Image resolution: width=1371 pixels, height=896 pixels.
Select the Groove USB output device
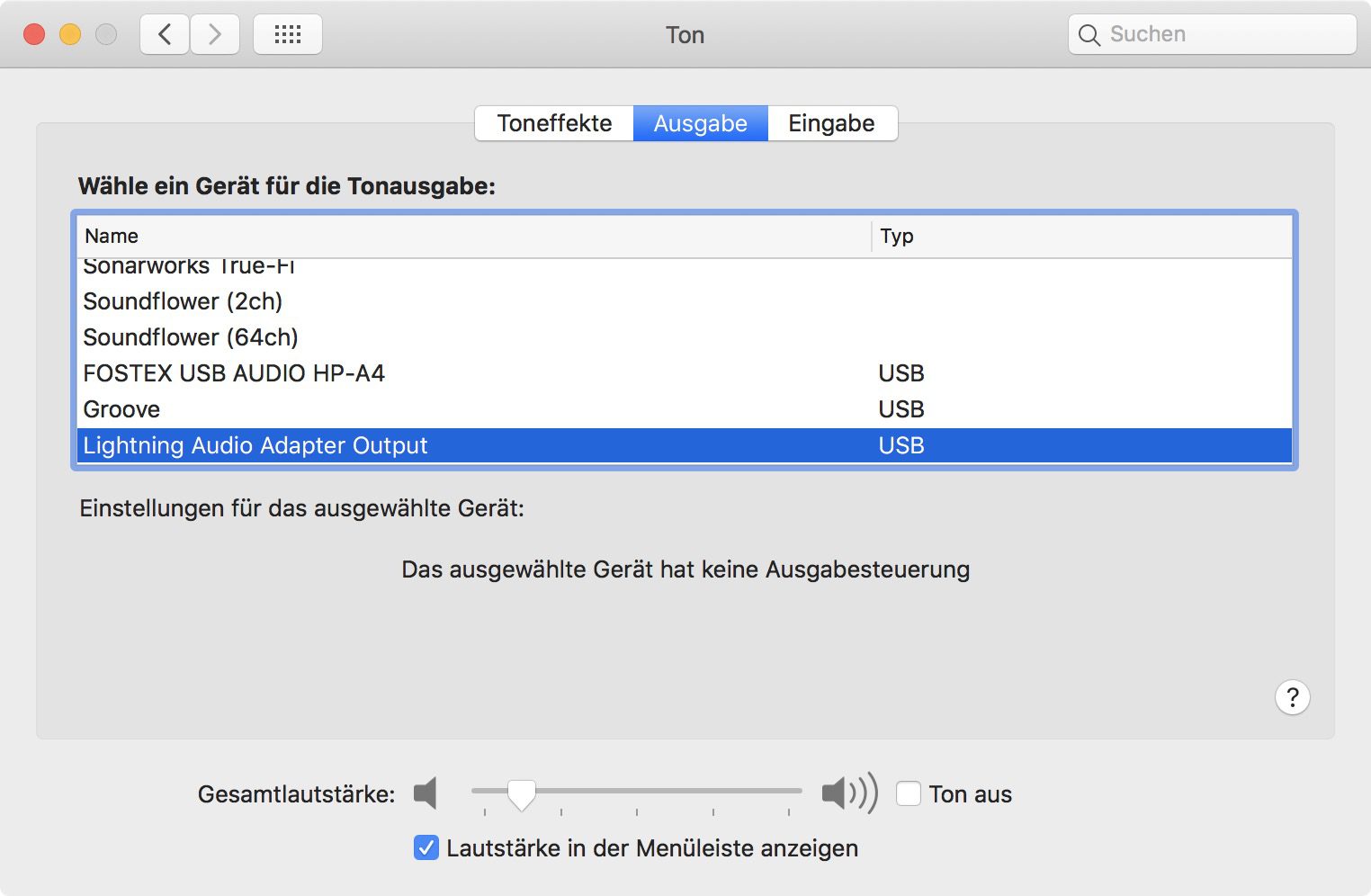point(121,409)
